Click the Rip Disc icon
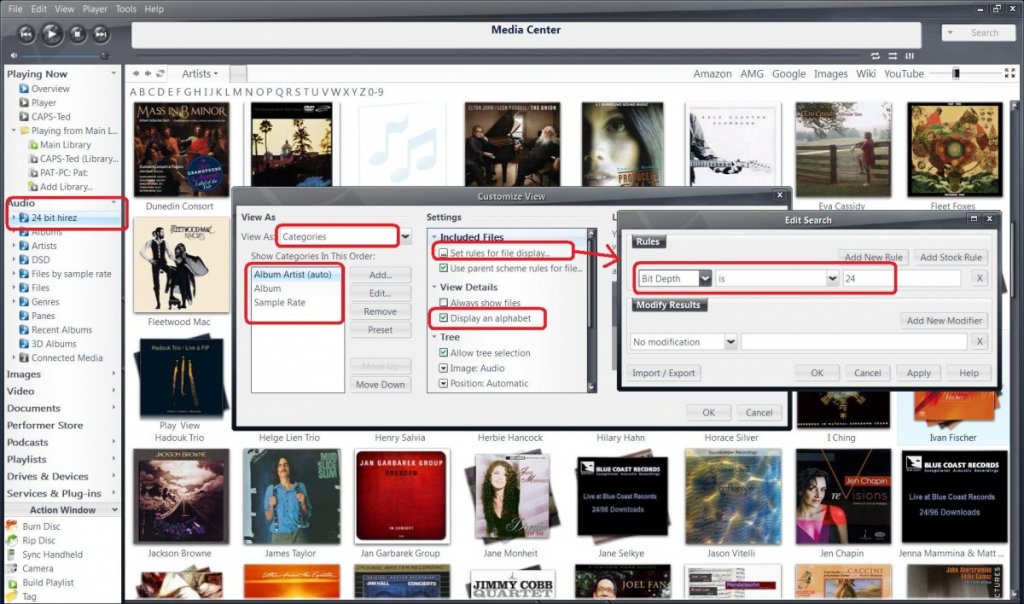 (12, 541)
